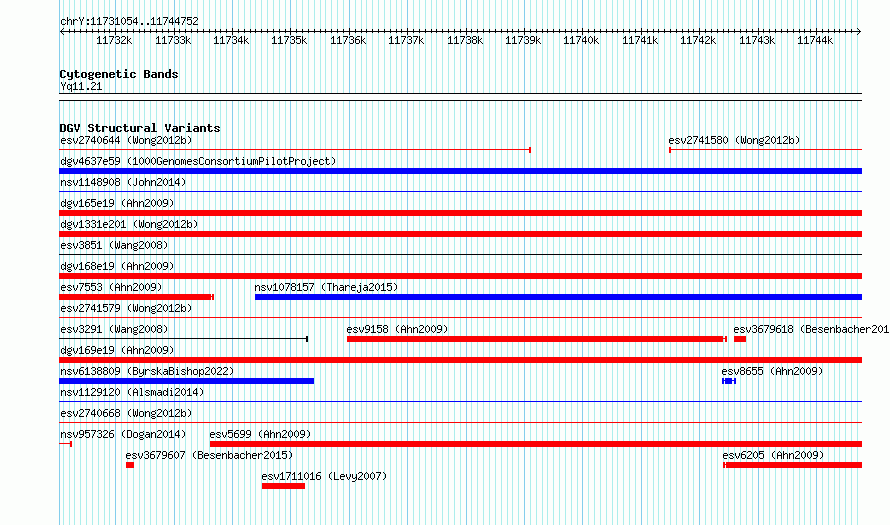Select the blue dgv4637e59 variant bar
Screen dimensions: 890x525
[x=460, y=171]
